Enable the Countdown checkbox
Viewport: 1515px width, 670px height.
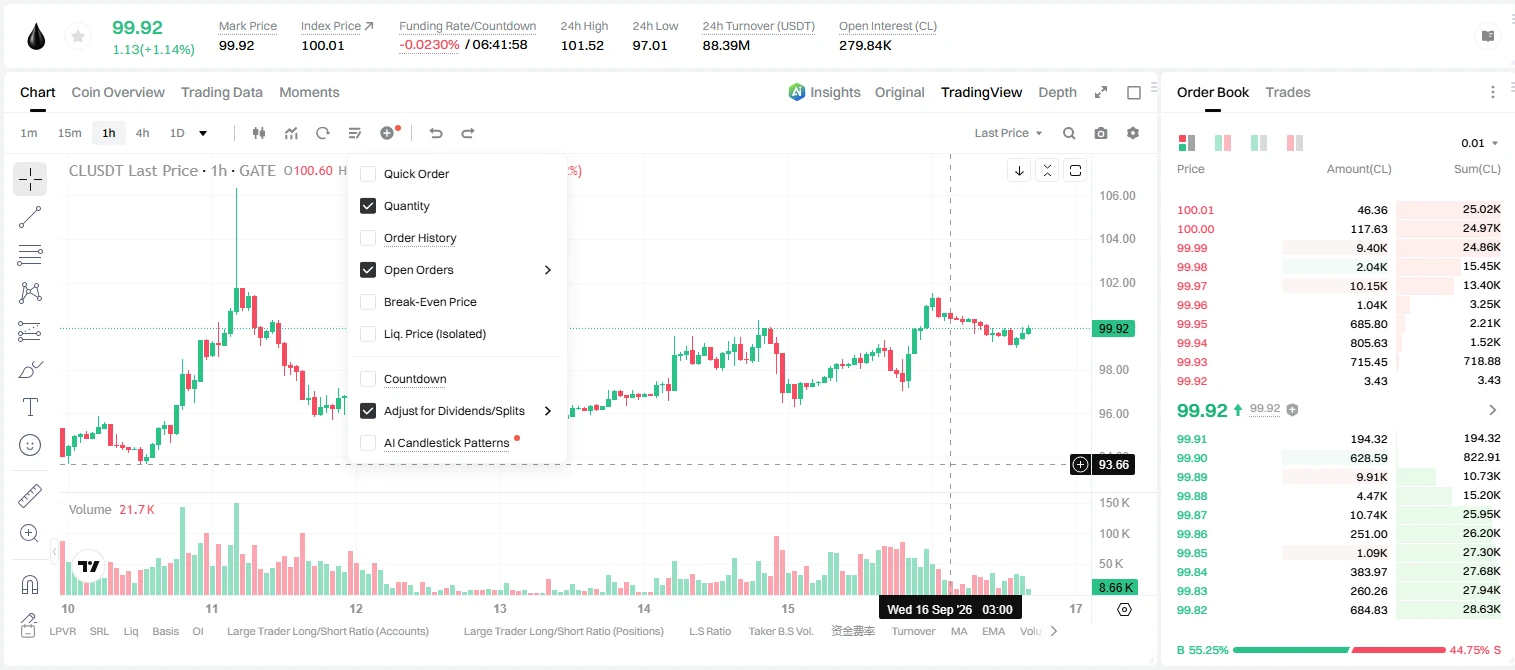tap(368, 379)
